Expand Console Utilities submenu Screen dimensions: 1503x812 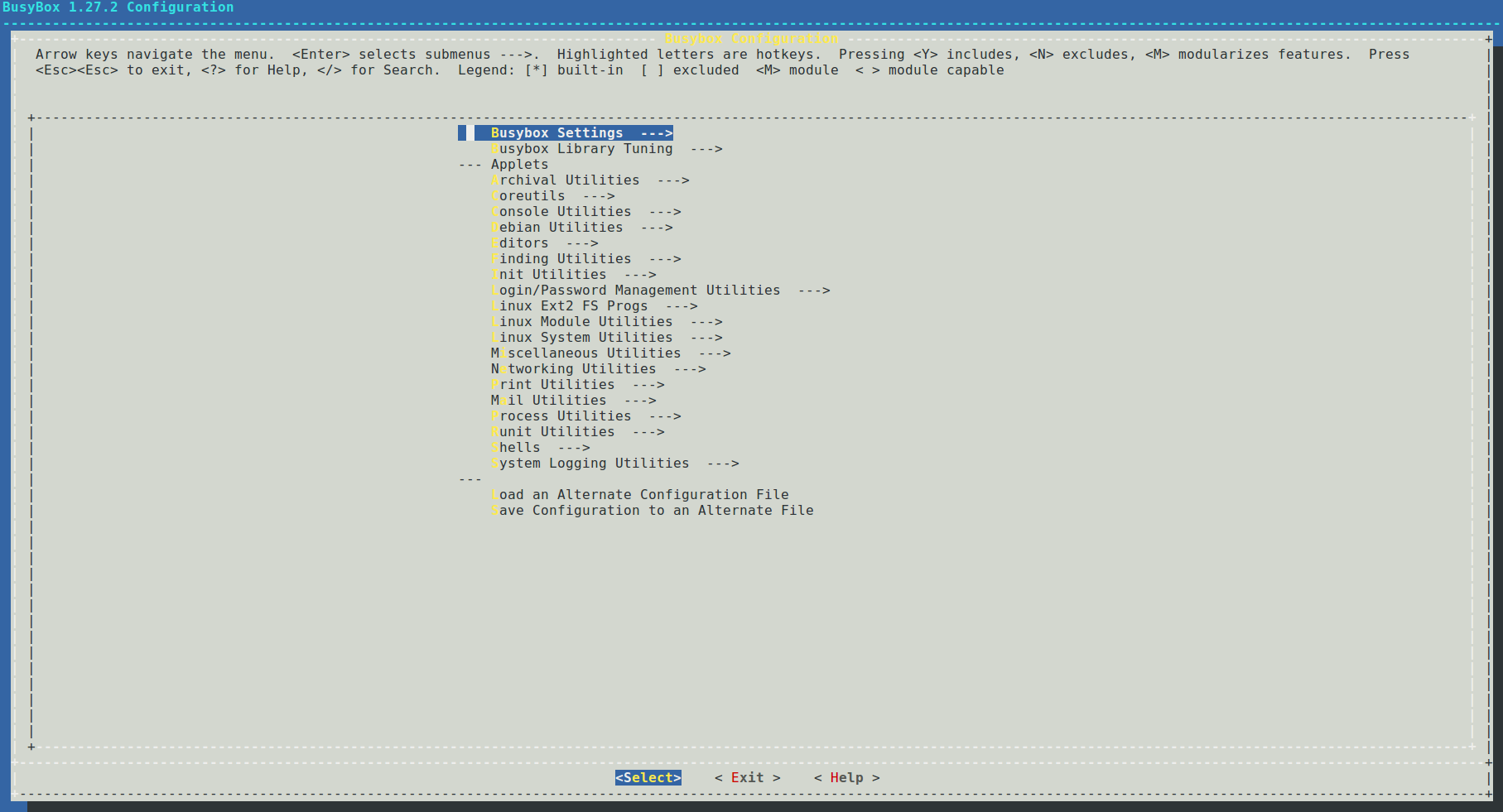pos(585,212)
